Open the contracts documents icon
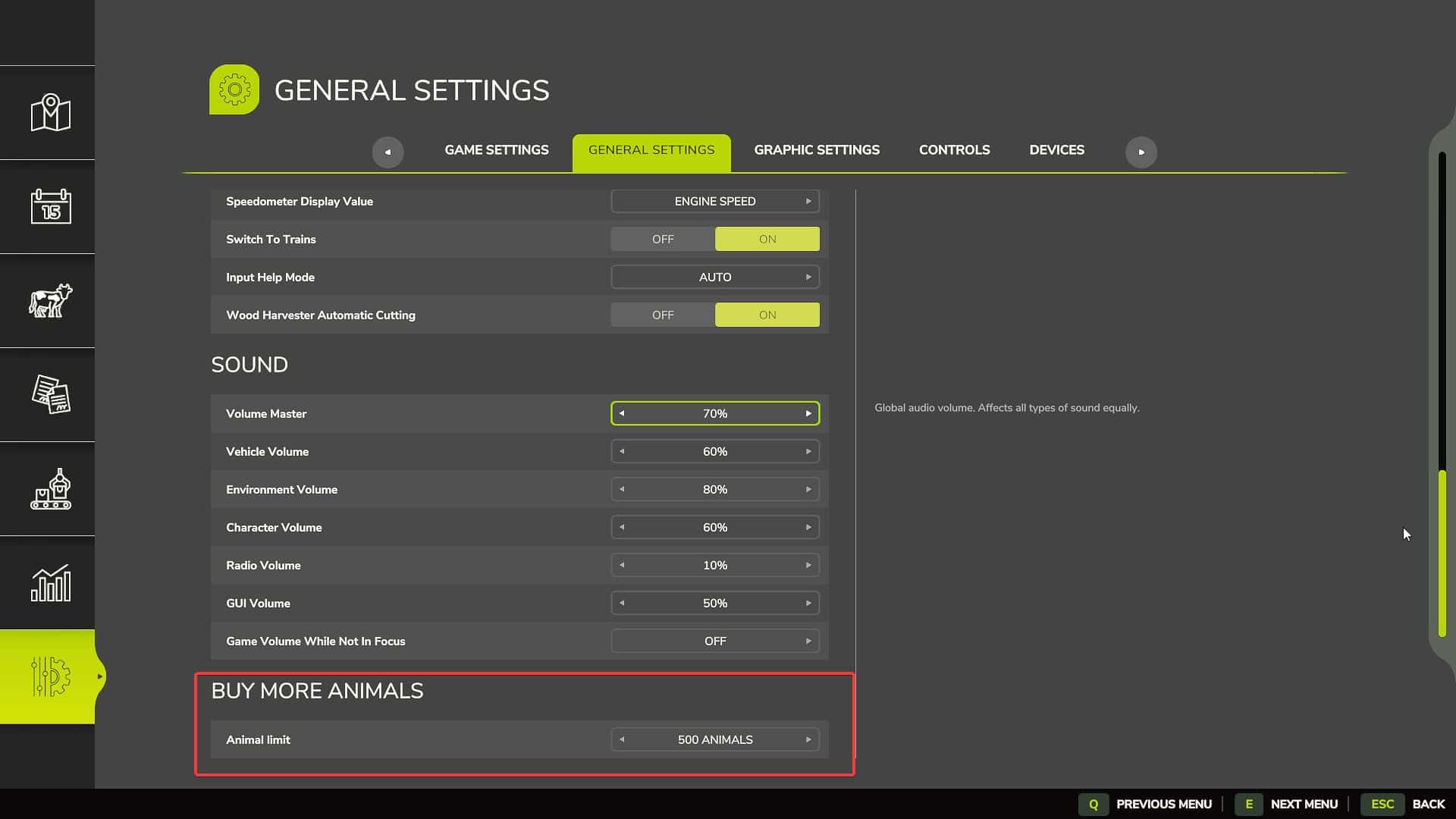This screenshot has width=1456, height=819. click(50, 394)
